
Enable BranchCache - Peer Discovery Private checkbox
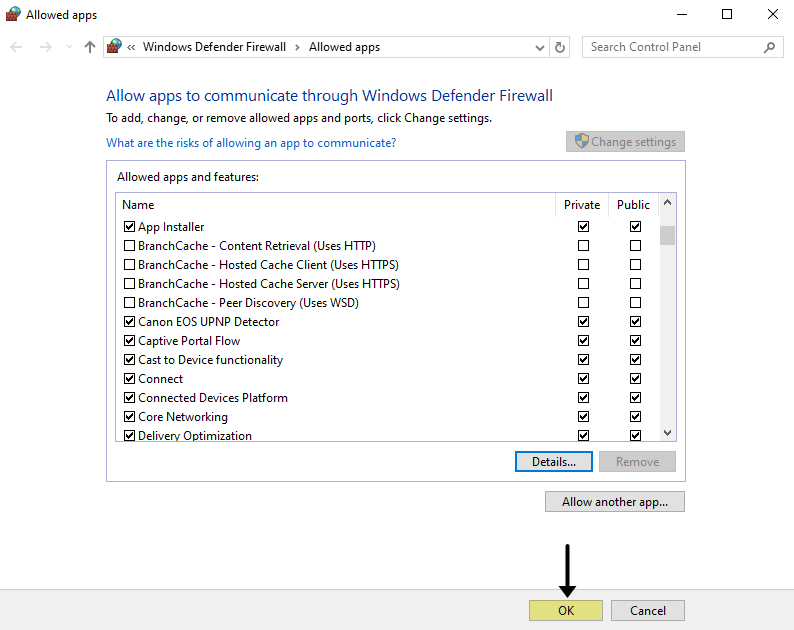pos(583,303)
